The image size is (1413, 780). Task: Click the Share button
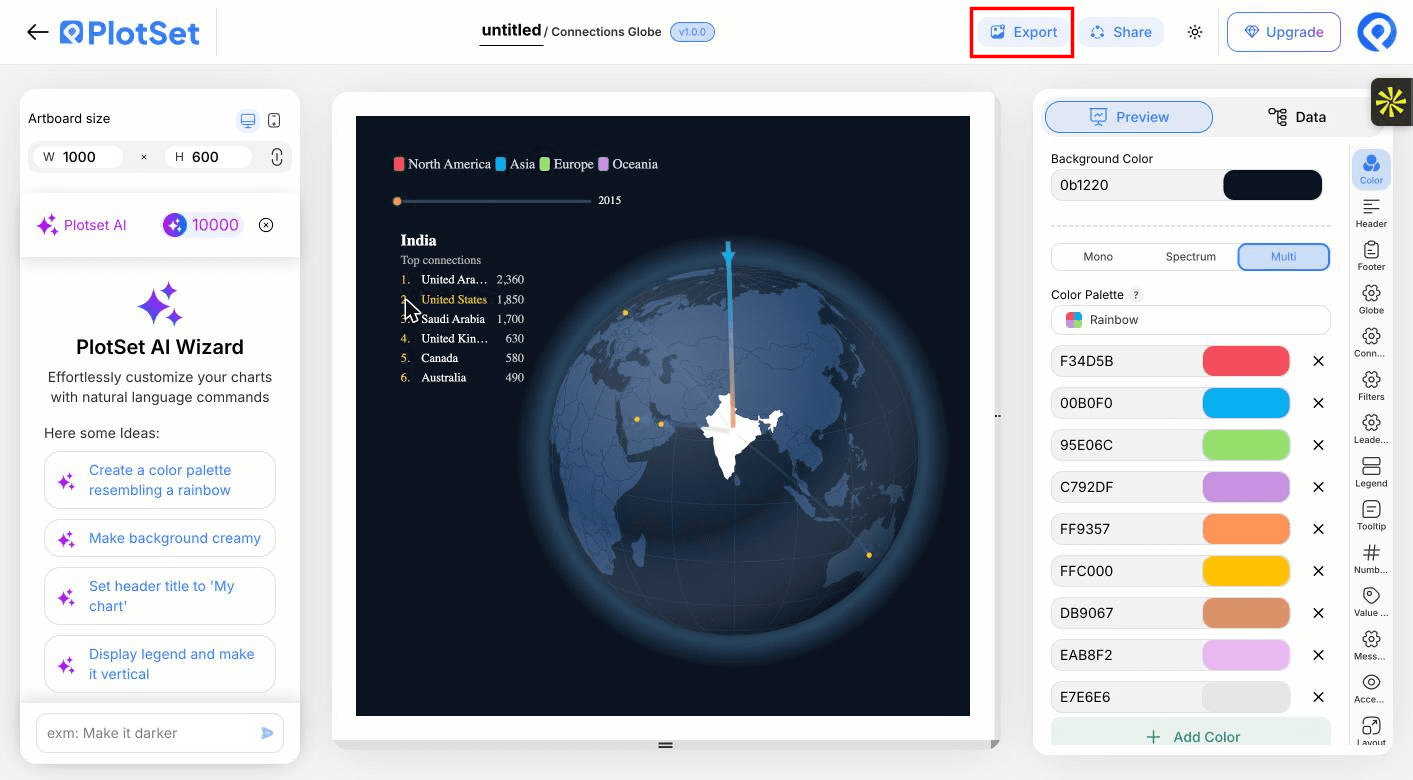pos(1120,32)
